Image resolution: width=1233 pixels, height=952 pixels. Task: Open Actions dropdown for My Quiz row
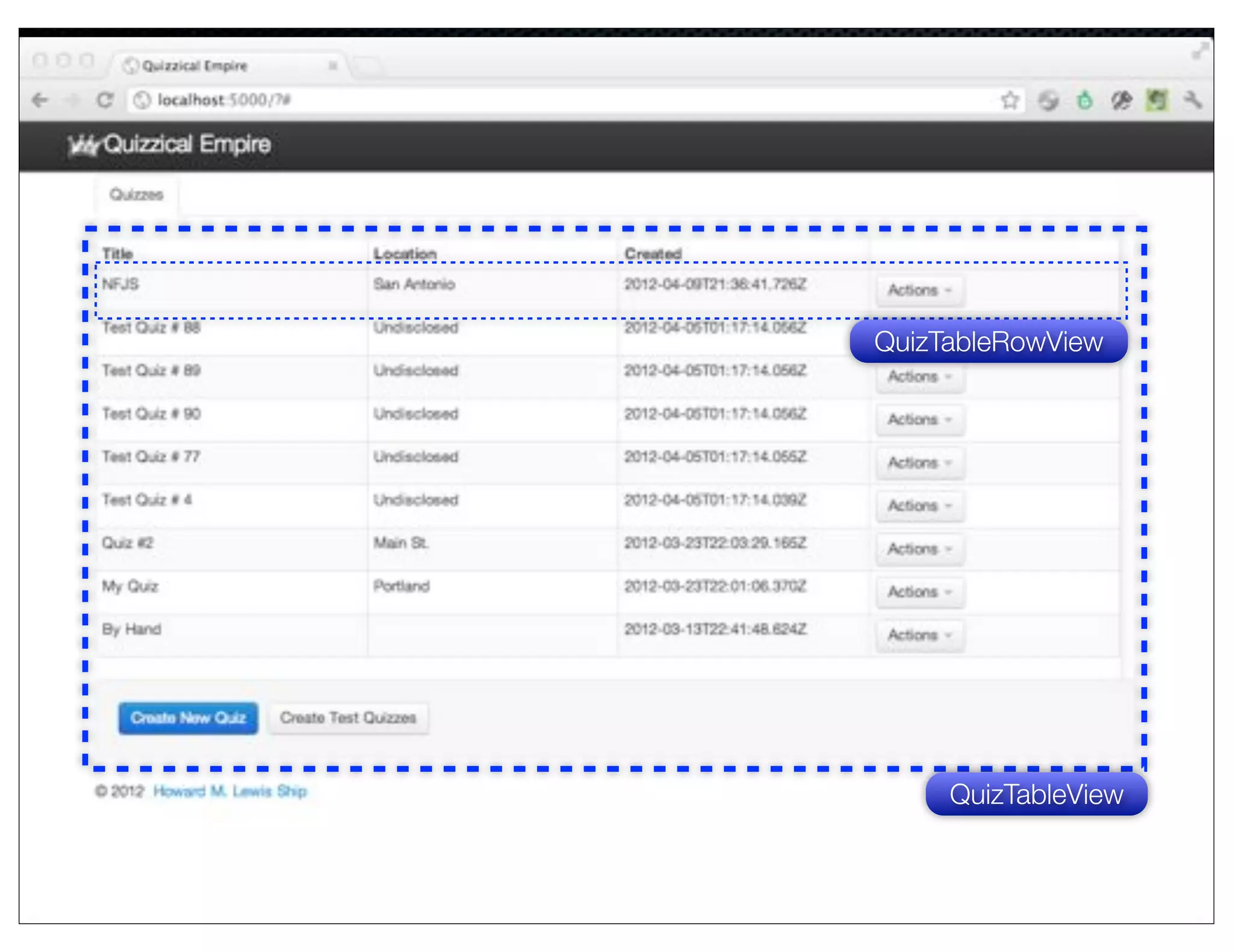tap(919, 592)
